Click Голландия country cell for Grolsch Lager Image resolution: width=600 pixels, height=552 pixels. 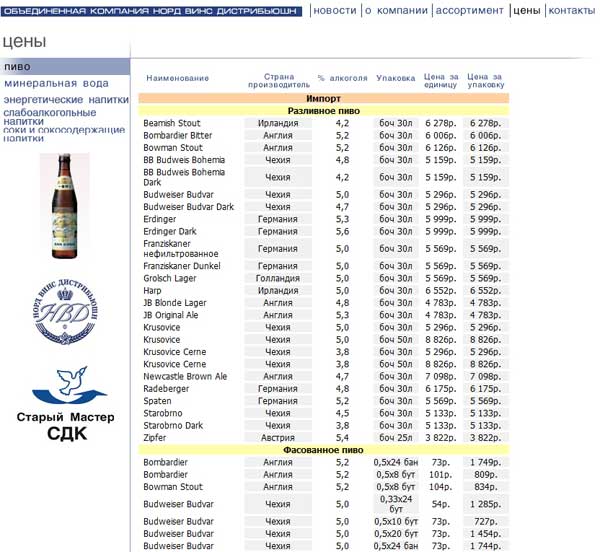tap(278, 278)
